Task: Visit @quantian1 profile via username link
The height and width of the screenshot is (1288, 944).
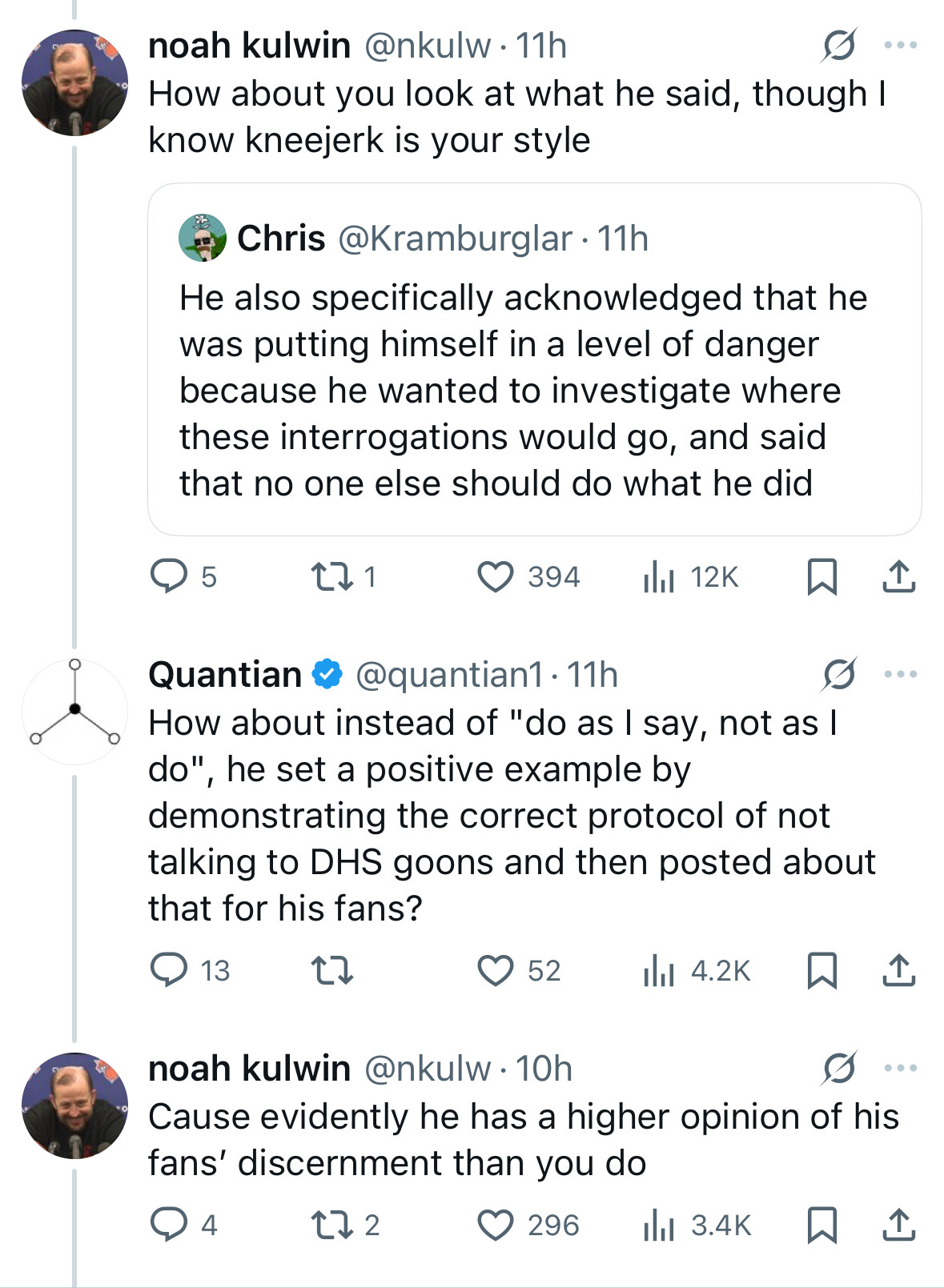Action: pos(449,675)
